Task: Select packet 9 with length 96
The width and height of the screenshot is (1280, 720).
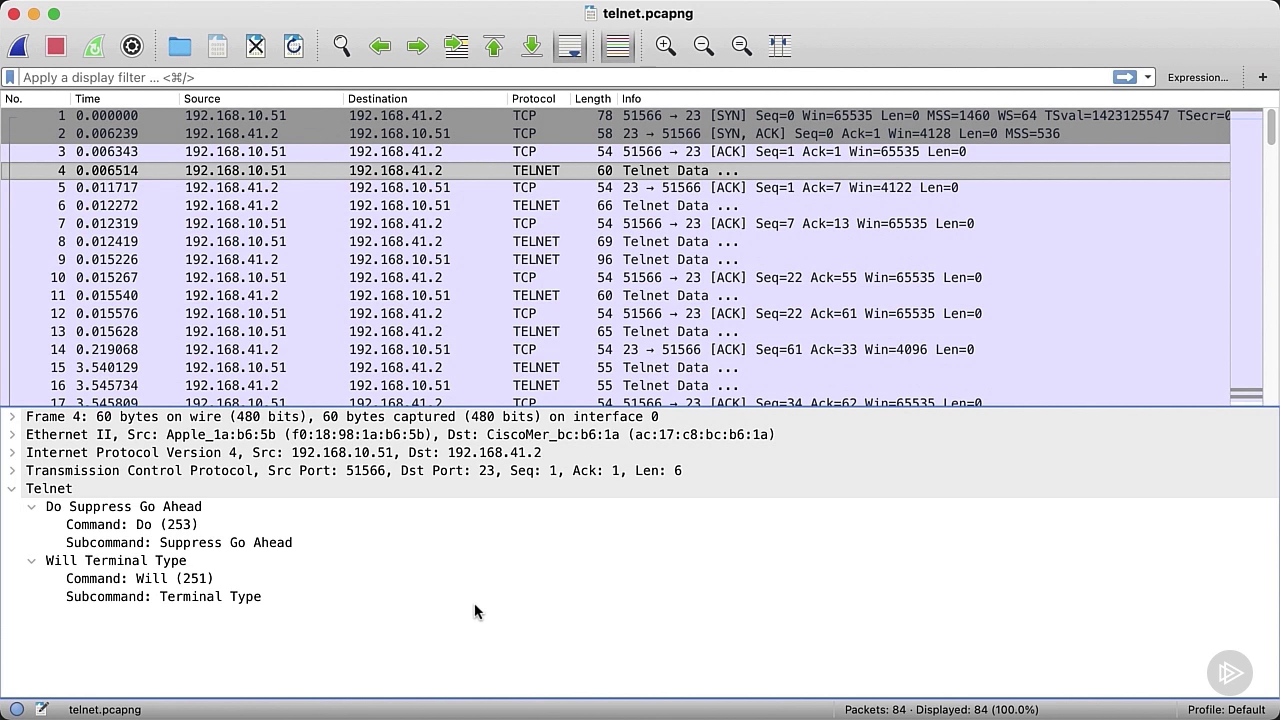Action: click(x=615, y=260)
